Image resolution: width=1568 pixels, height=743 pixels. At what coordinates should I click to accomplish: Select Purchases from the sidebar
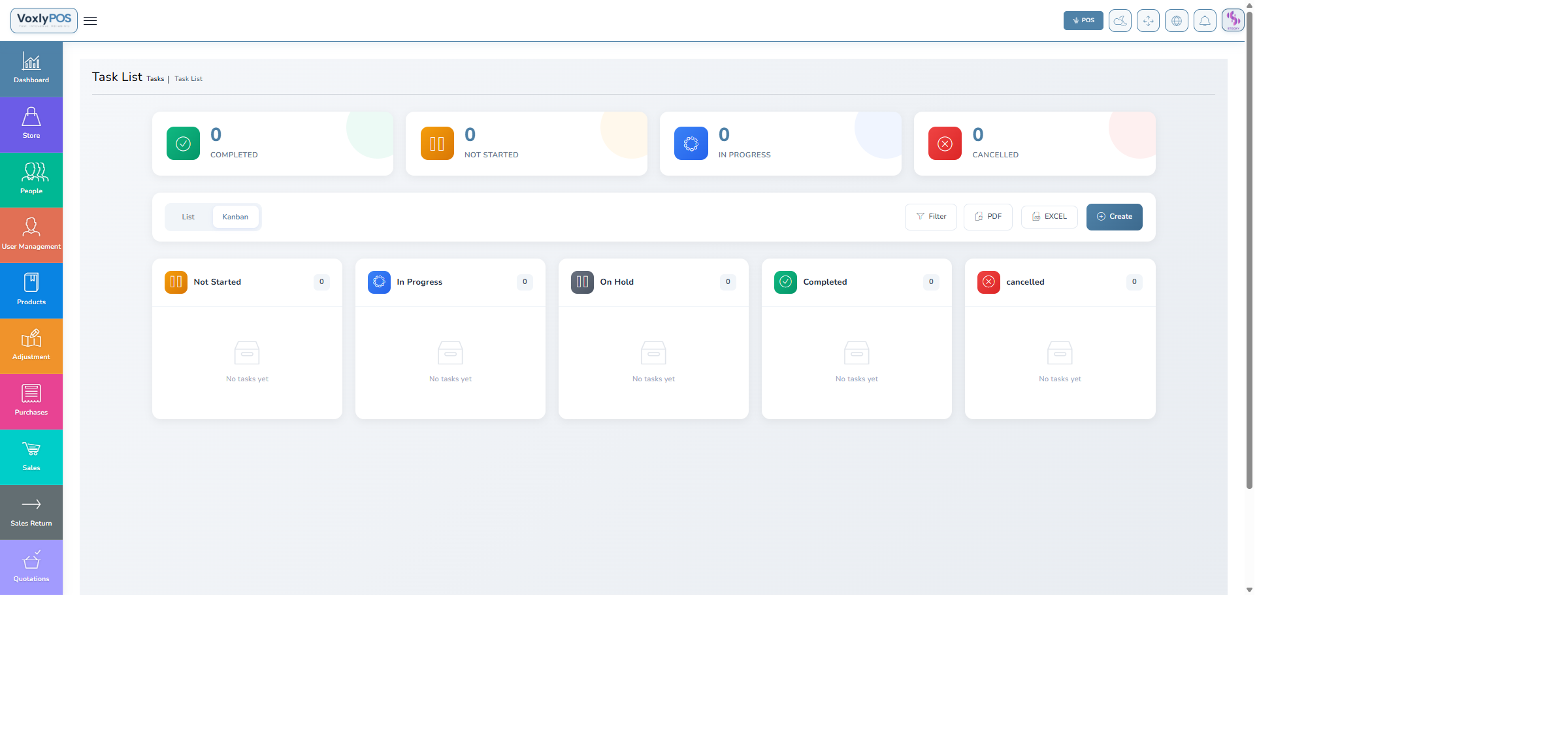tap(31, 400)
